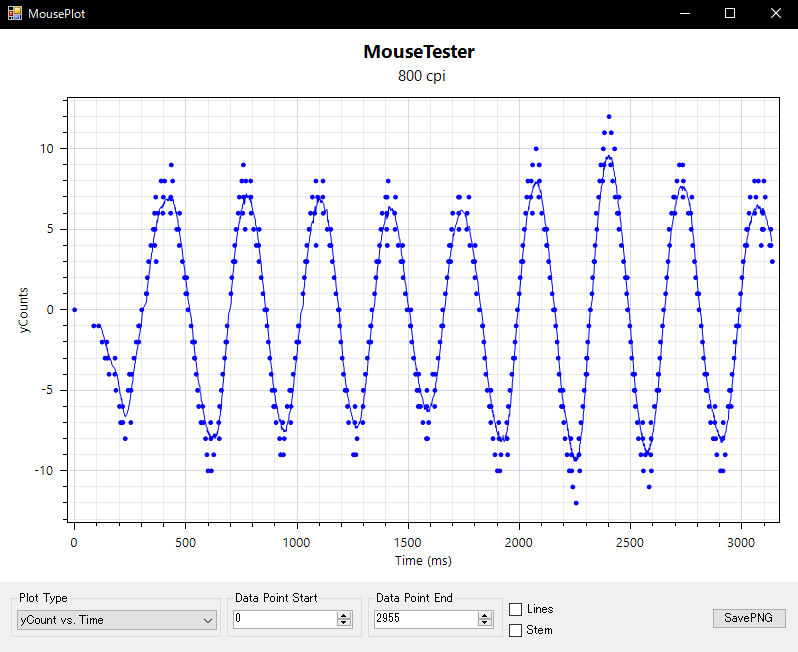Image resolution: width=798 pixels, height=652 pixels.
Task: Minimize the MousePlot window
Action: click(x=685, y=14)
